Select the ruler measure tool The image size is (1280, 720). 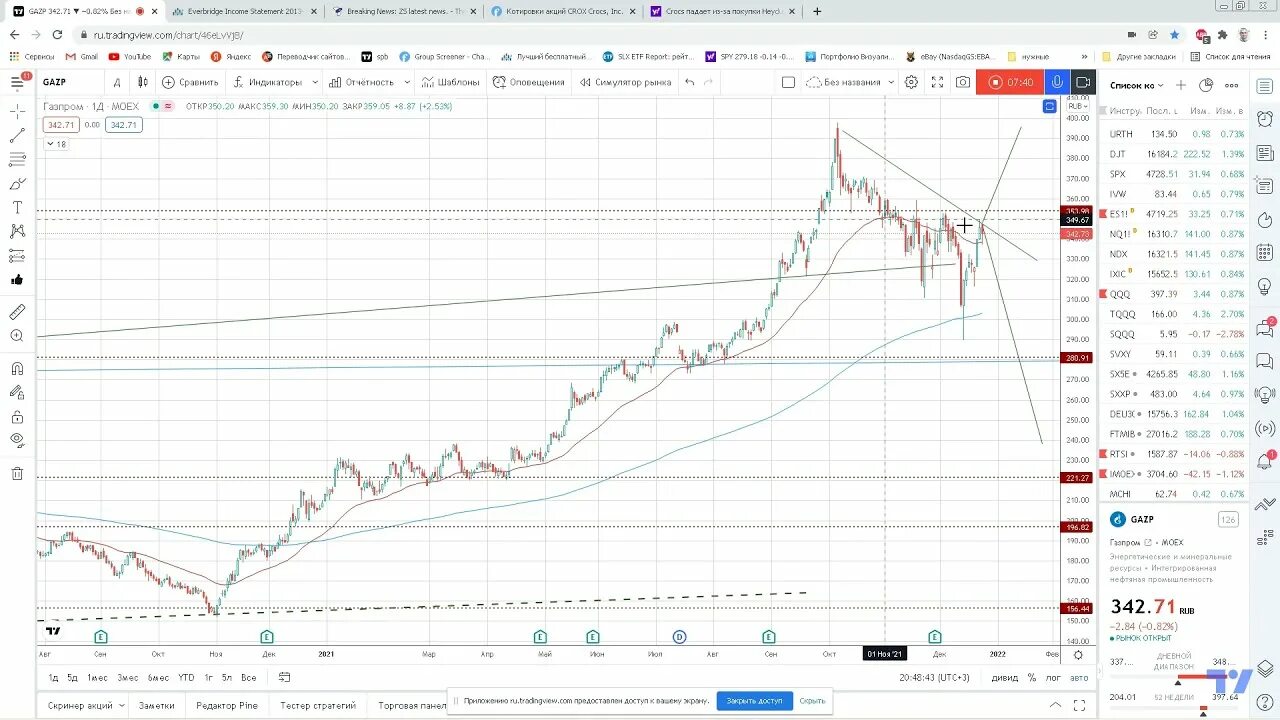17,312
